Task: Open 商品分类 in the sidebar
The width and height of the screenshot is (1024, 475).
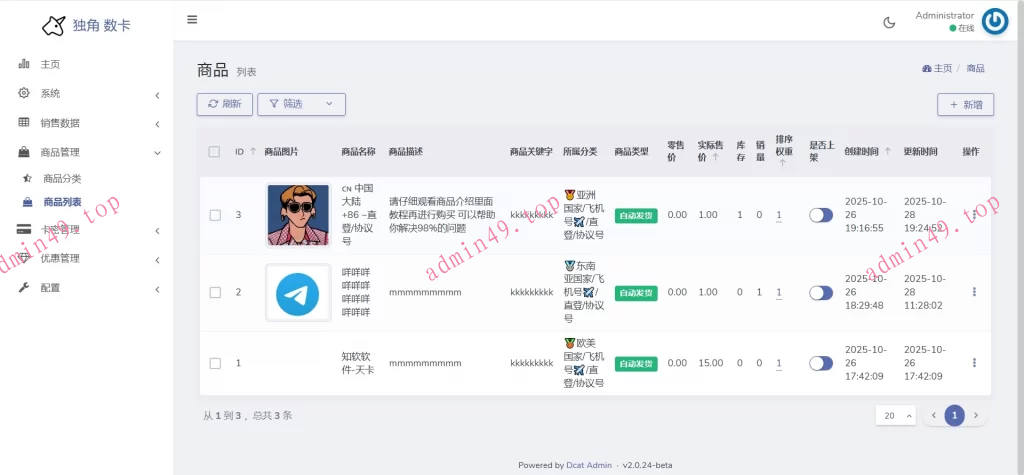Action: tap(62, 178)
